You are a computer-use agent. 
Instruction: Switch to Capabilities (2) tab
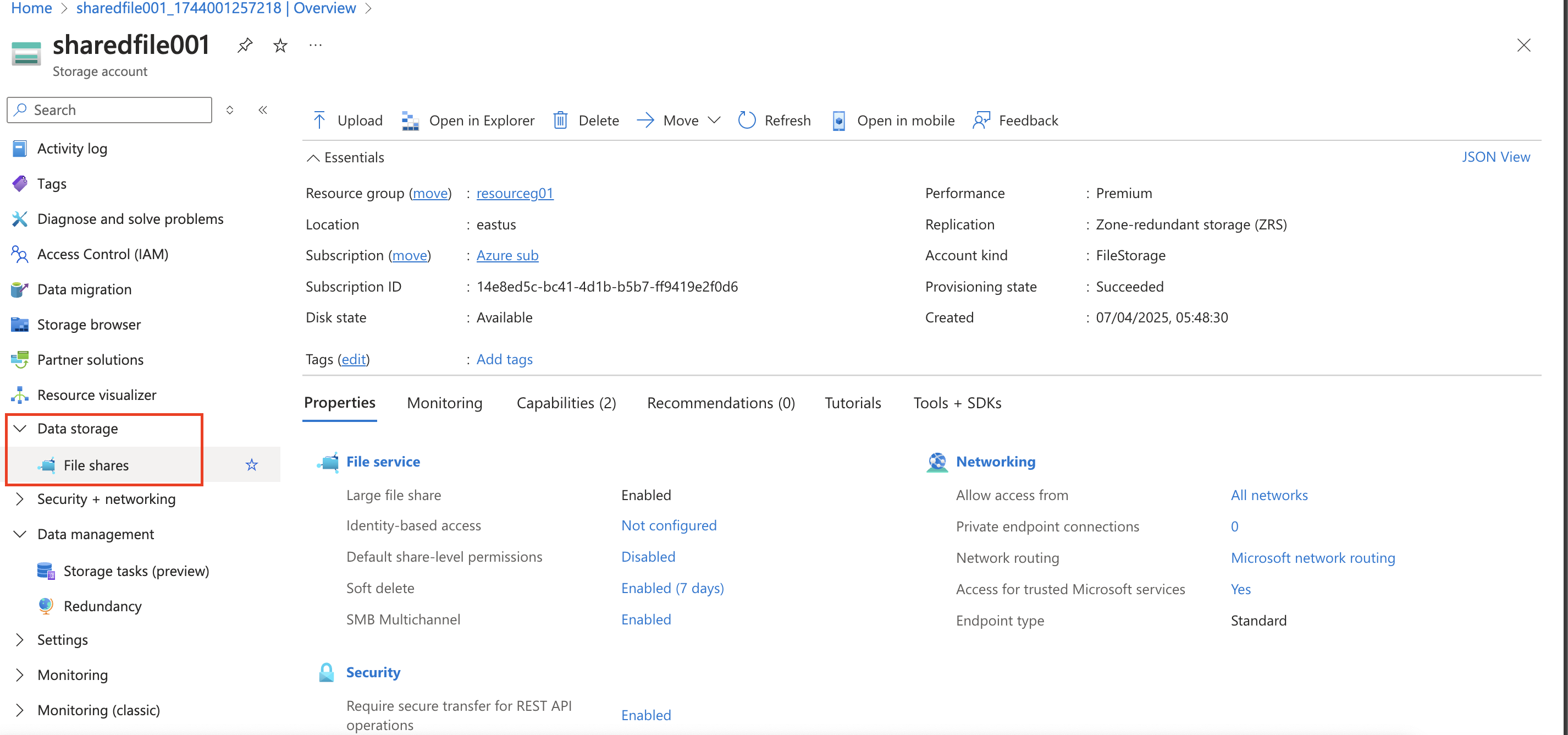tap(566, 403)
